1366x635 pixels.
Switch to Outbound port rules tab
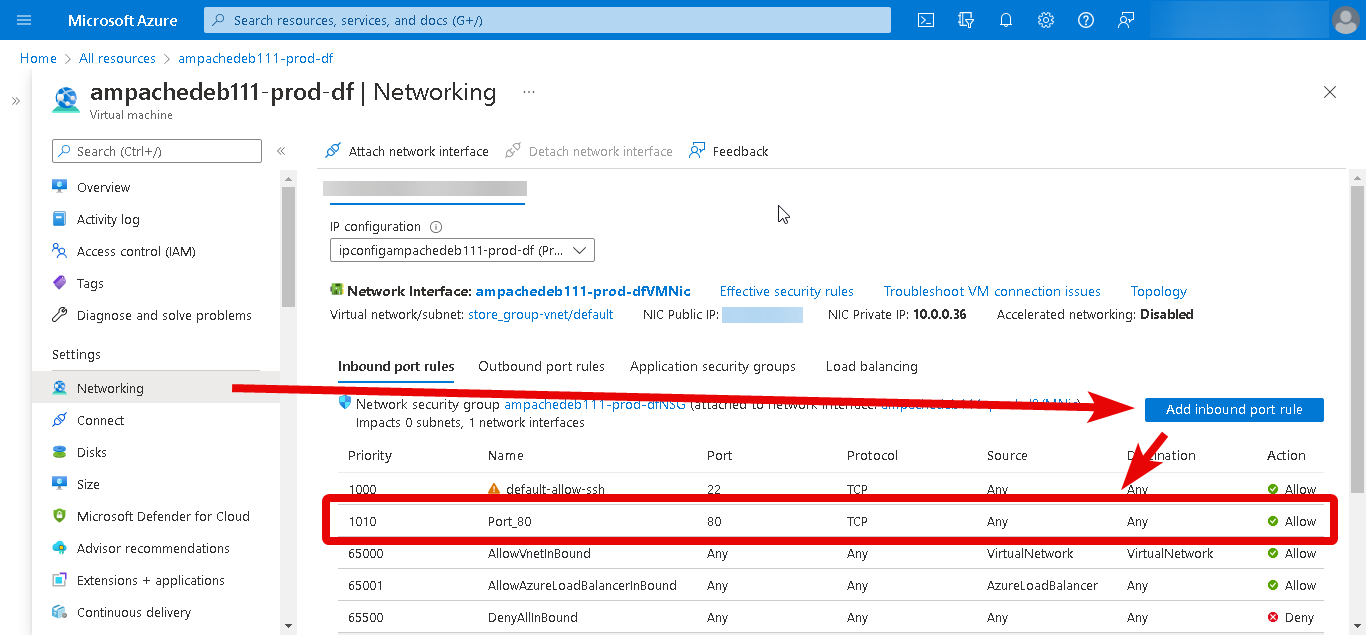pyautogui.click(x=541, y=366)
